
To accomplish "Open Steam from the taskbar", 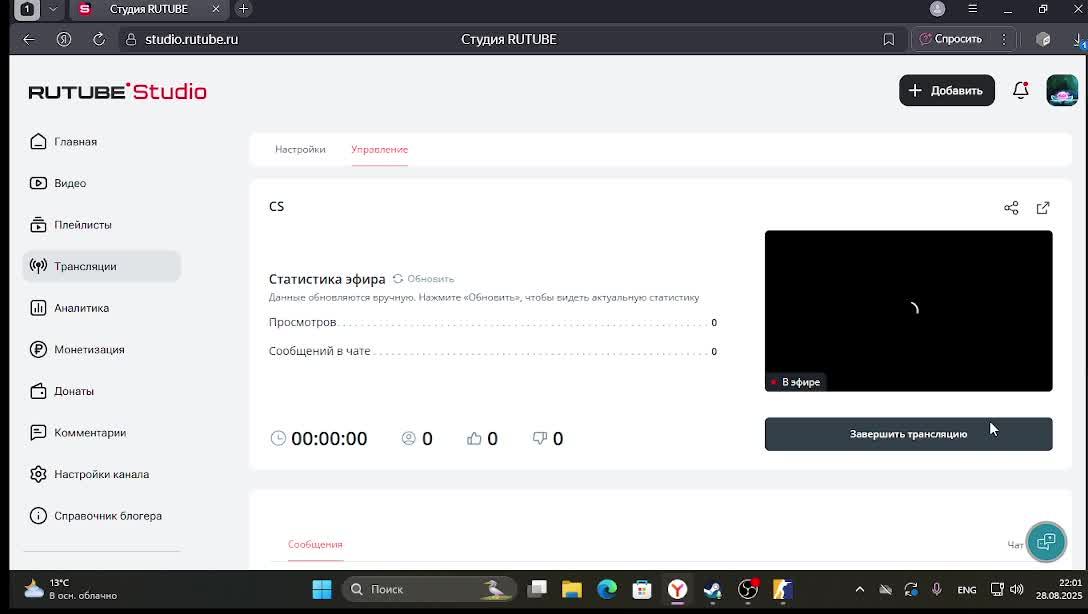I will click(x=713, y=589).
